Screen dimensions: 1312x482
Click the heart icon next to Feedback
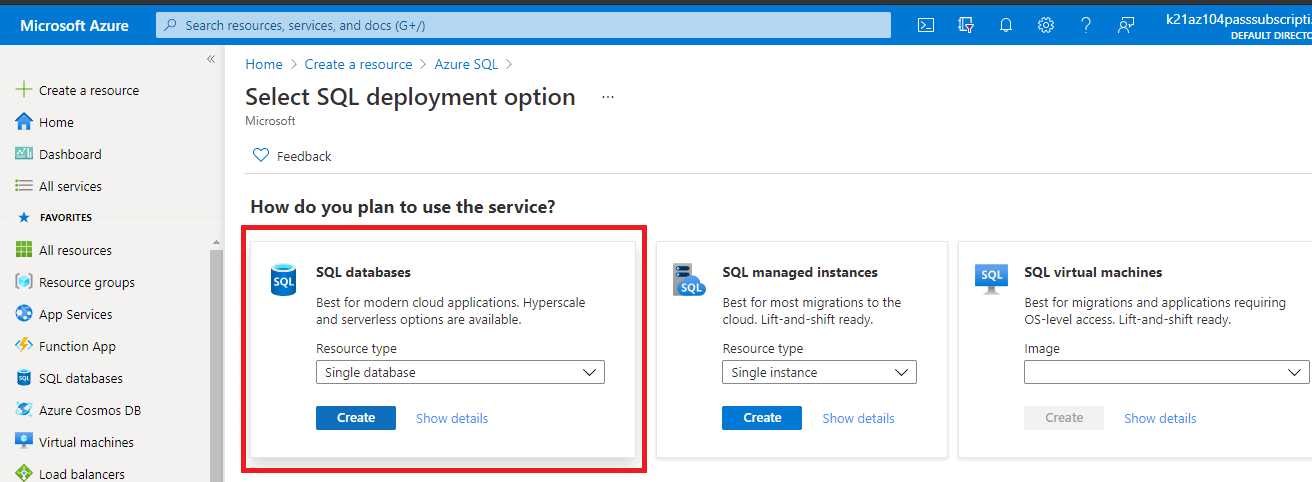(261, 156)
